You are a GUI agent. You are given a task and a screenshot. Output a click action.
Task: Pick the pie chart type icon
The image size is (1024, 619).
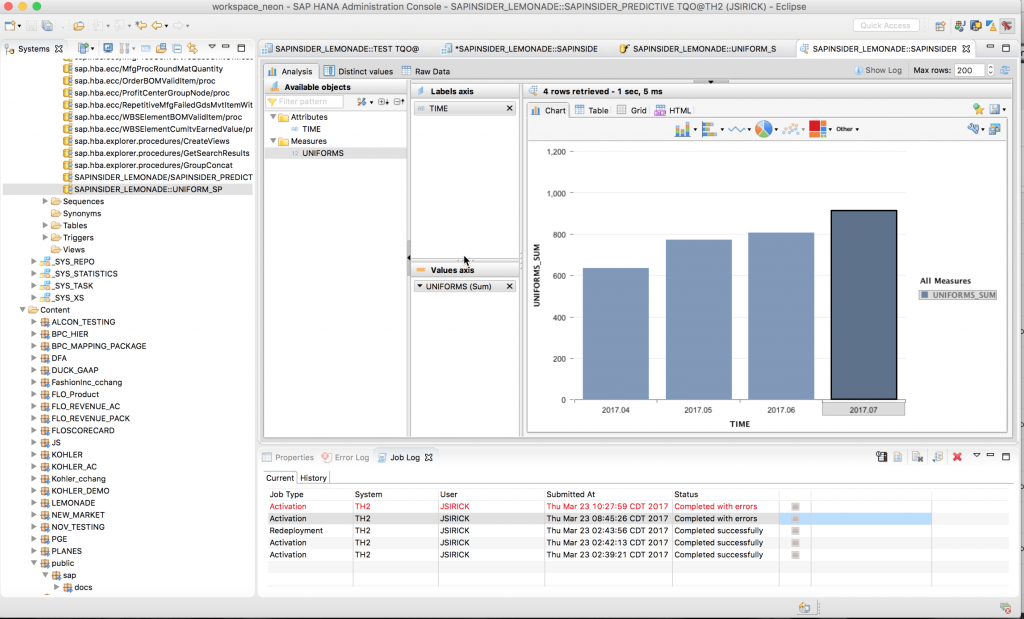point(763,129)
